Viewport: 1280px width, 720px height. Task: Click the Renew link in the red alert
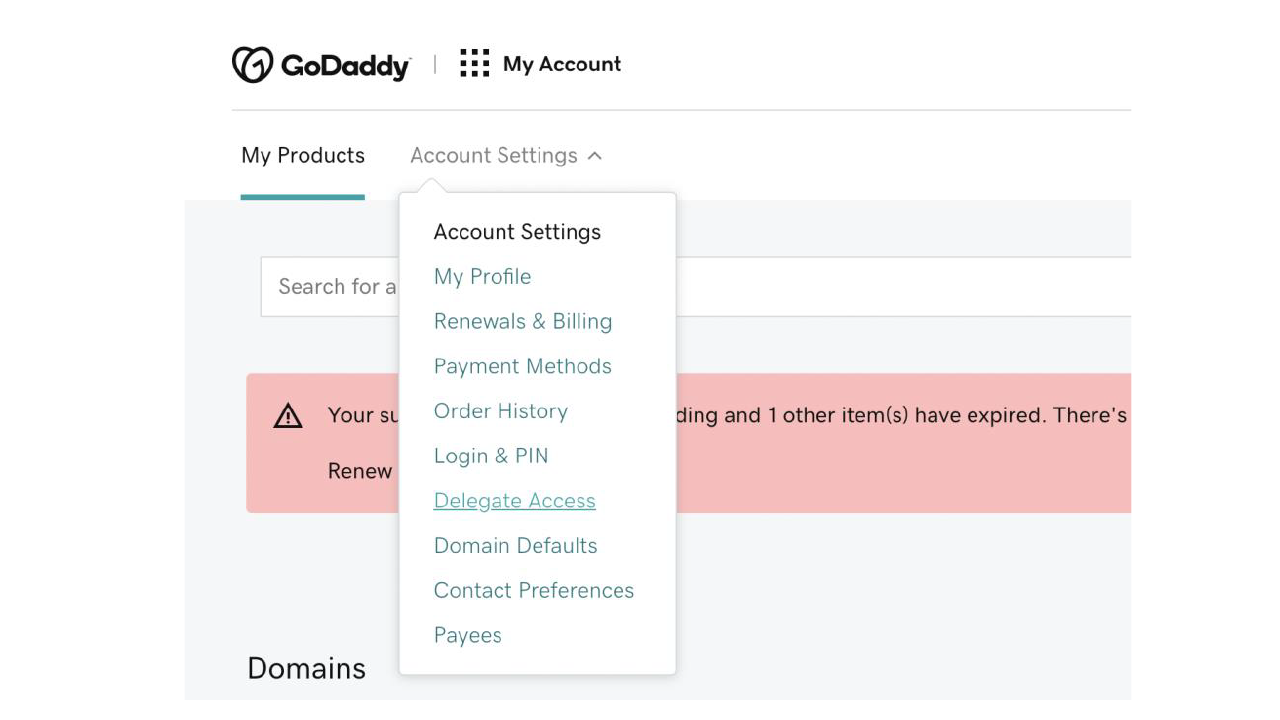click(x=360, y=471)
